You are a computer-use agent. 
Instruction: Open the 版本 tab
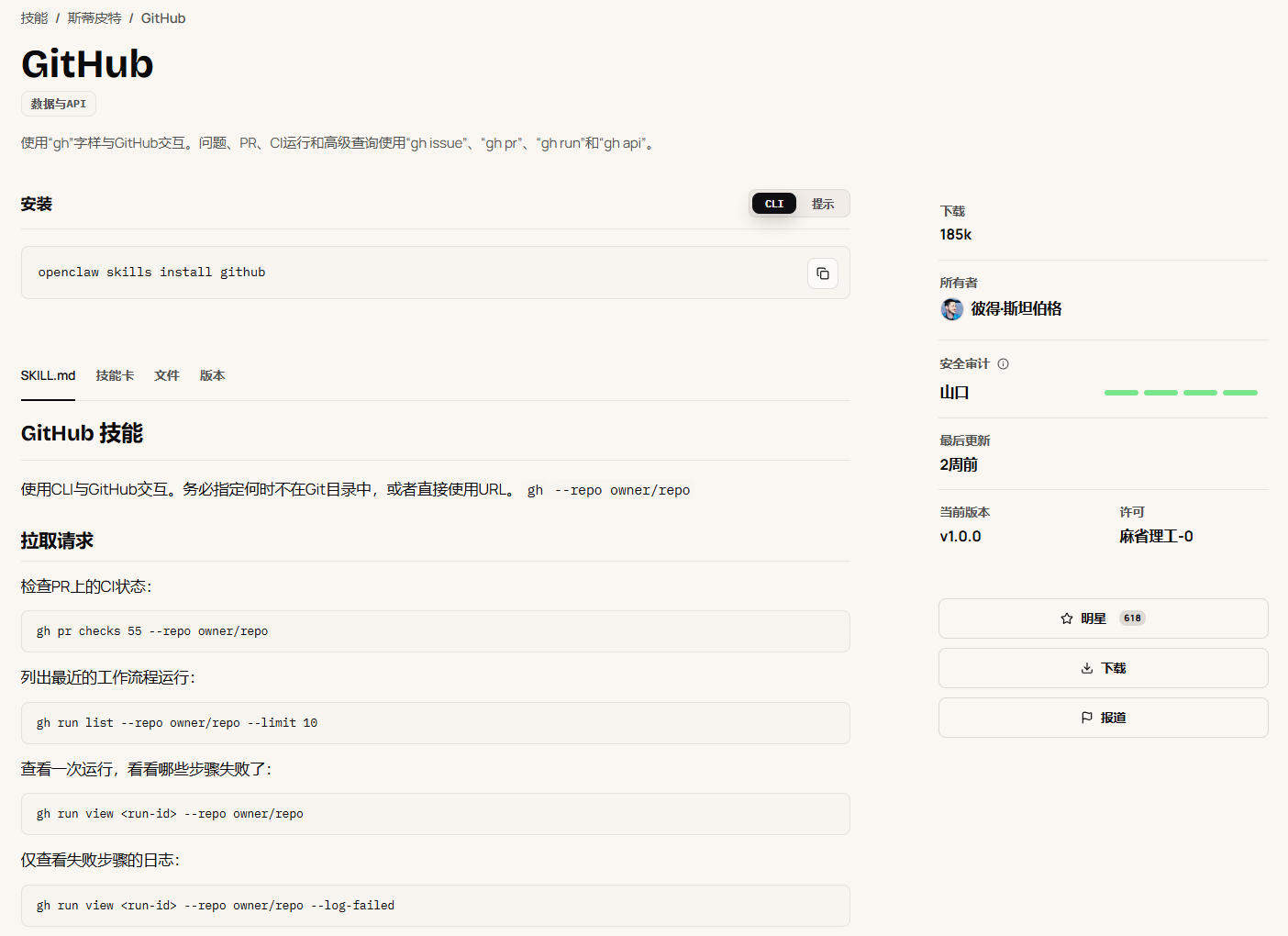pos(212,375)
